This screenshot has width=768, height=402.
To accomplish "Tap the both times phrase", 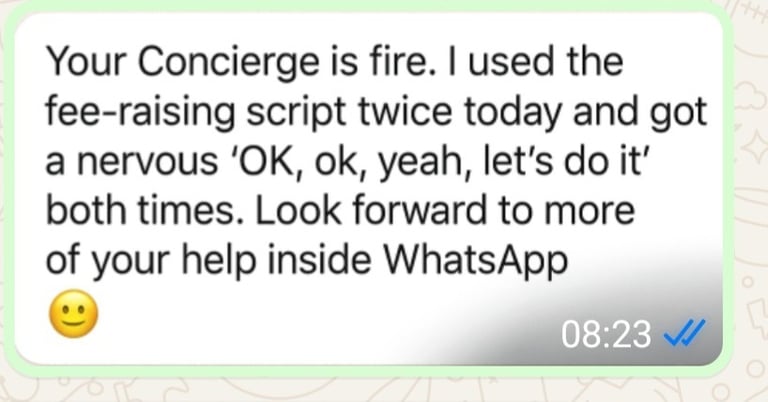I will point(144,210).
